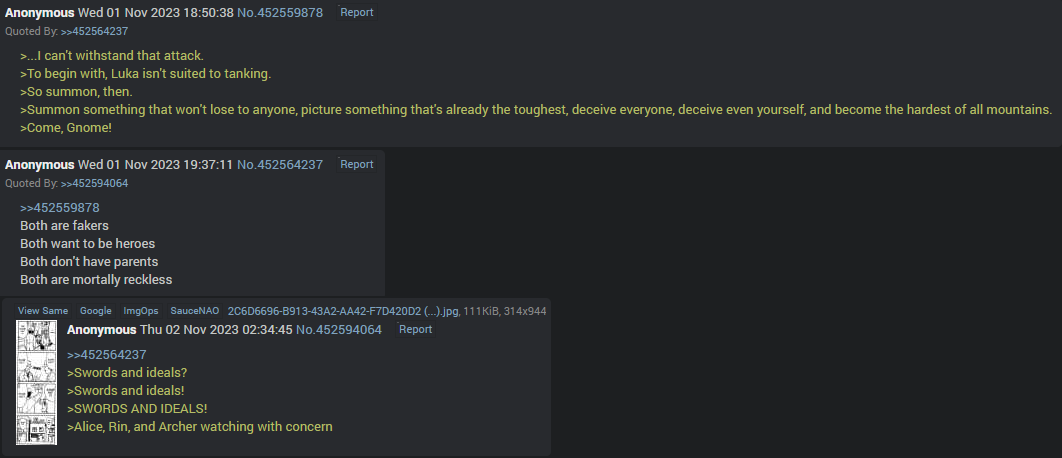Report post No.452564237
1062x458 pixels.
(356, 164)
